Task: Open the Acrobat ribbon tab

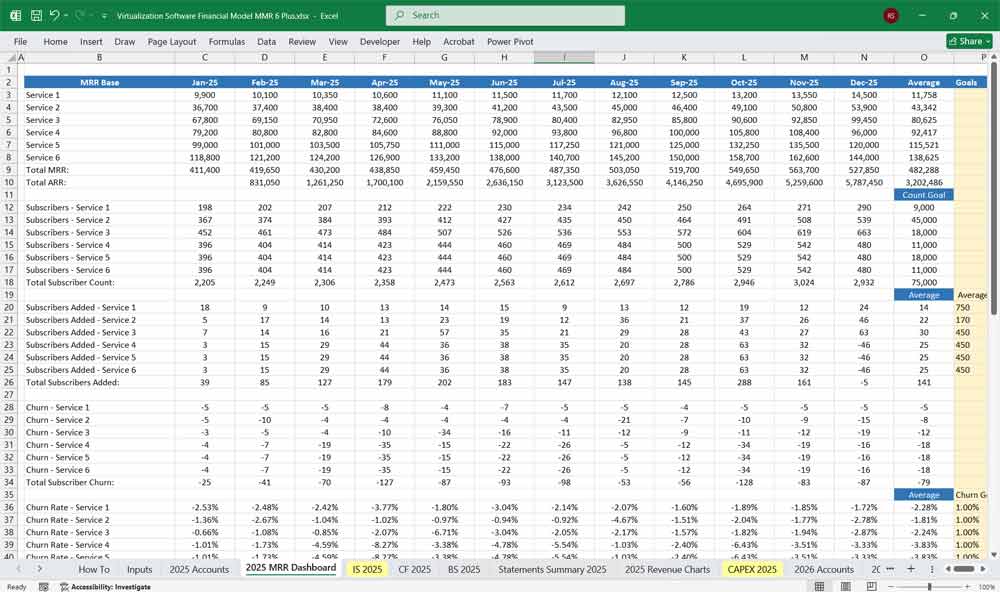Action: coord(459,41)
